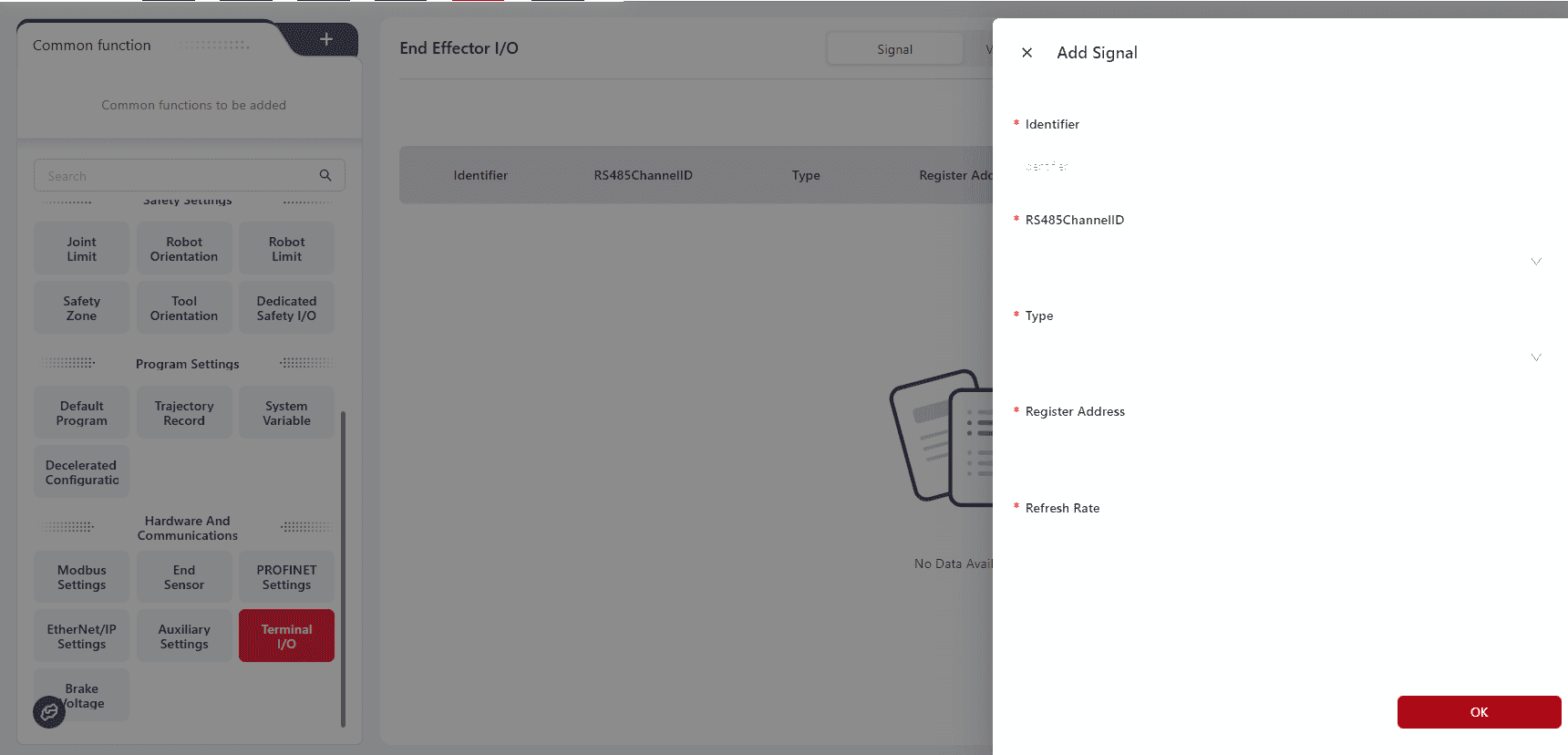Open Modbus Settings
Image resolution: width=1568 pixels, height=755 pixels.
coord(82,577)
